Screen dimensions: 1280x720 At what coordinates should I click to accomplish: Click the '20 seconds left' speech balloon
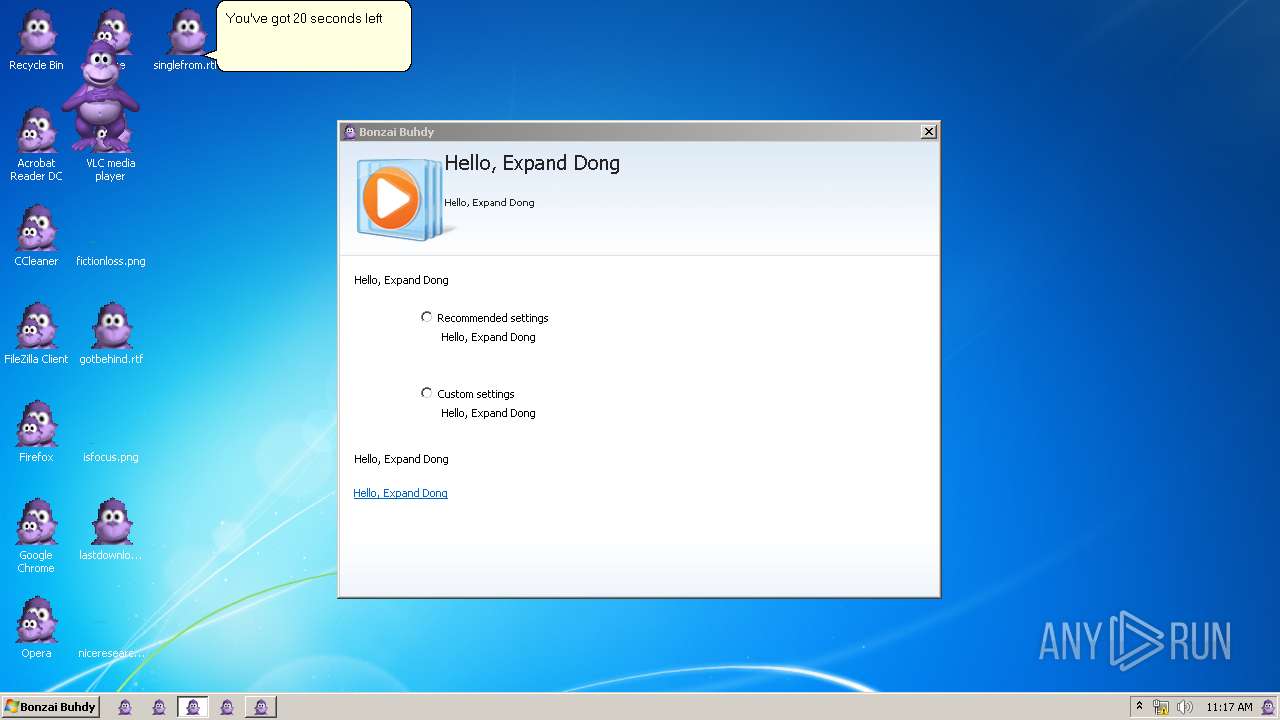pyautogui.click(x=314, y=37)
